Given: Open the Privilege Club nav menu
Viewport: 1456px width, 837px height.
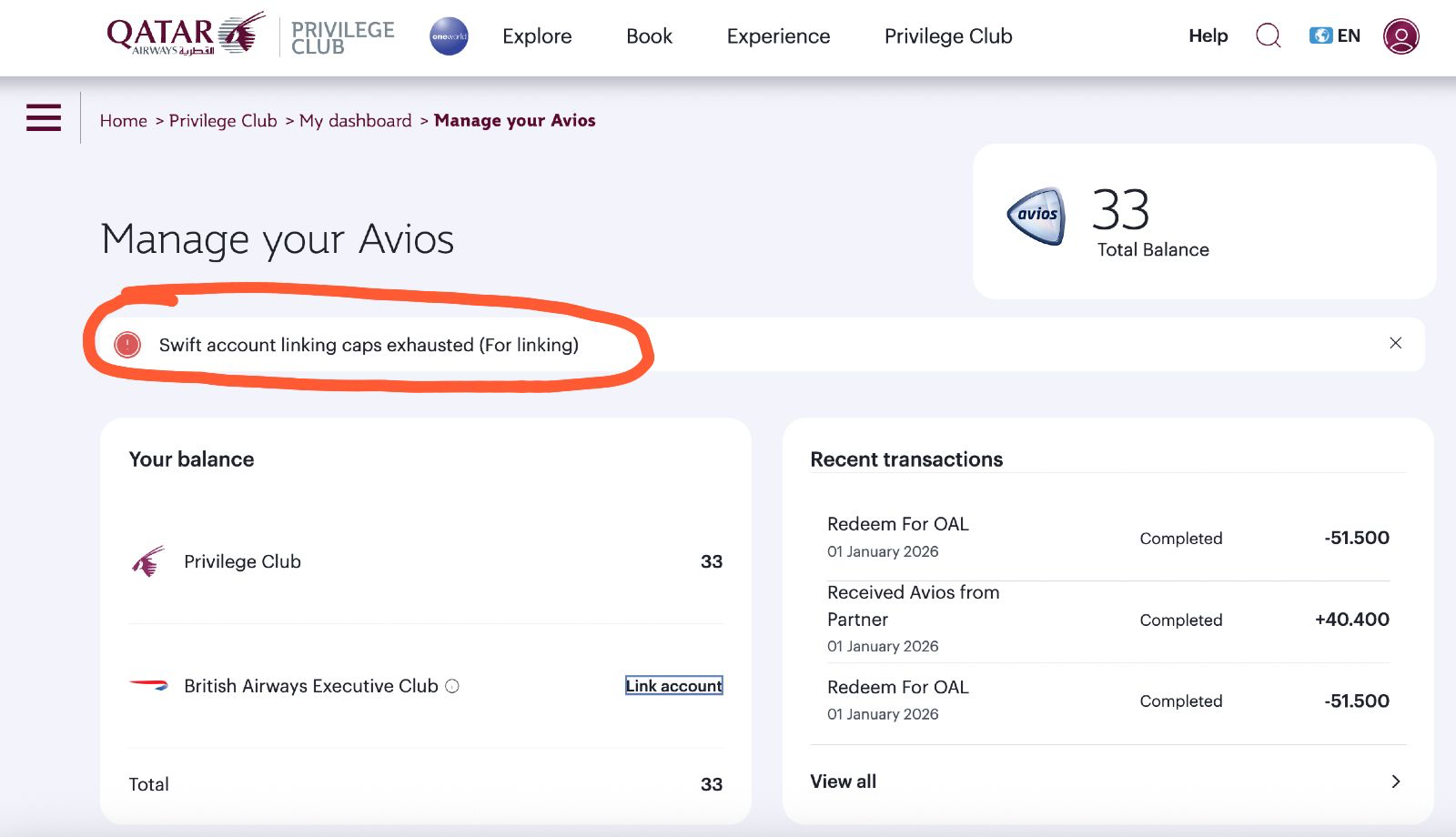Looking at the screenshot, I should [x=947, y=36].
